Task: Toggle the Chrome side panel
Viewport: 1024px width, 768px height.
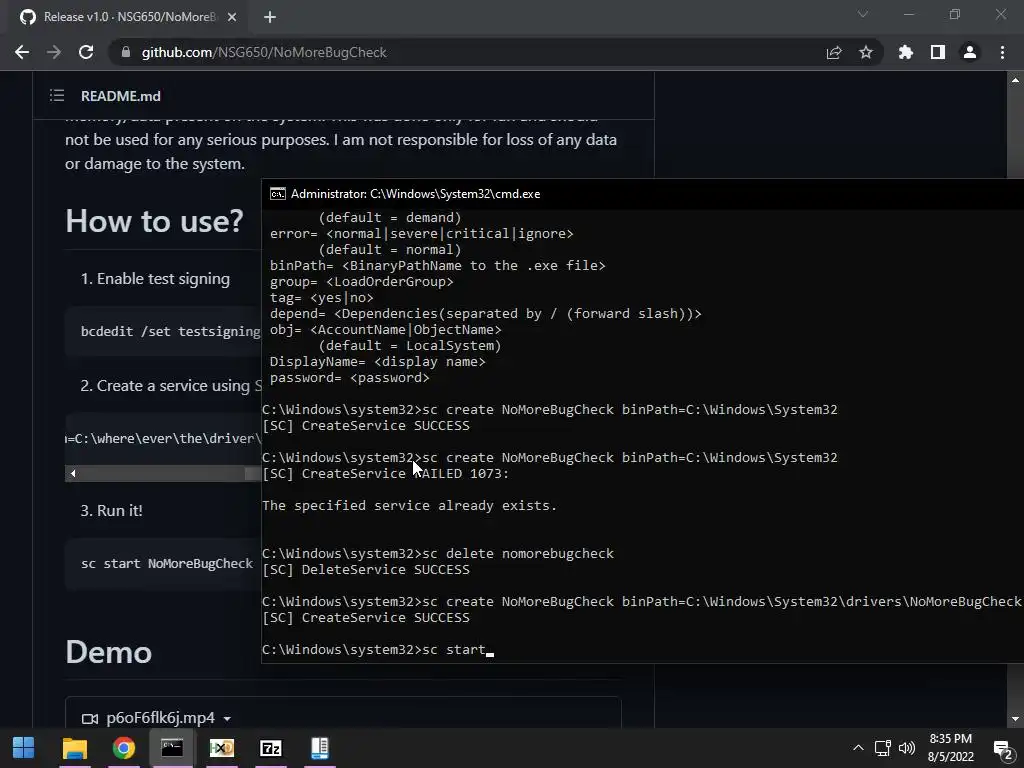Action: [938, 52]
